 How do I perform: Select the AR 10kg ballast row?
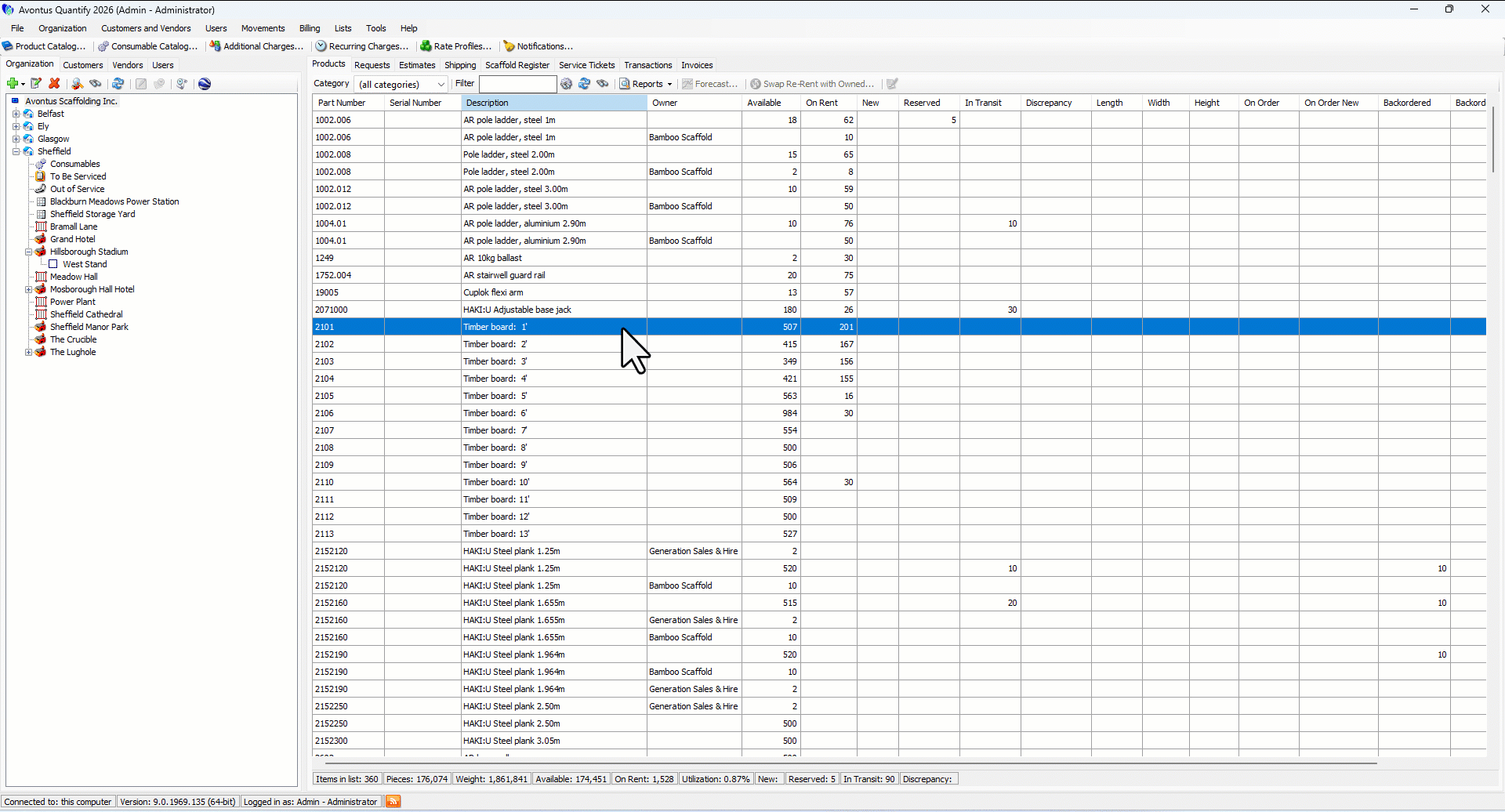click(899, 258)
